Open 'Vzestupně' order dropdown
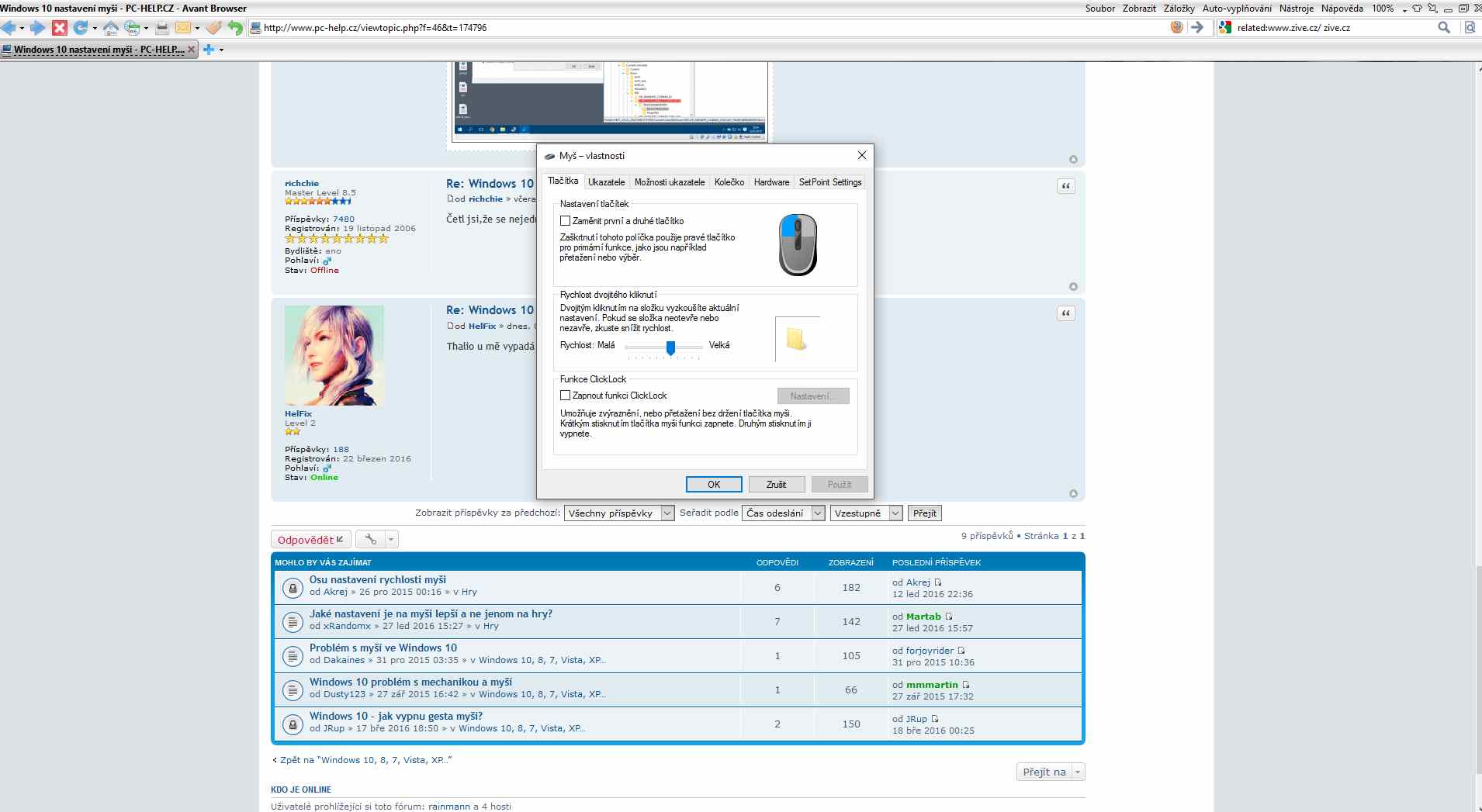 tap(866, 513)
